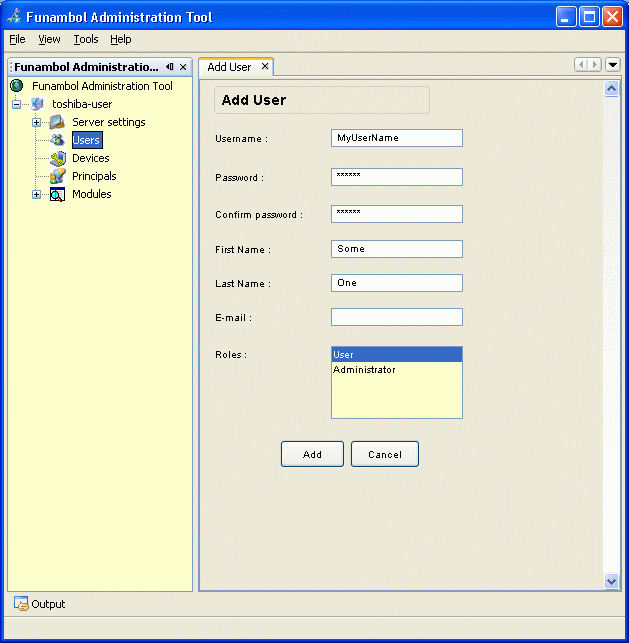The height and width of the screenshot is (643, 629).
Task: Click the Server settings icon
Action: click(x=57, y=122)
